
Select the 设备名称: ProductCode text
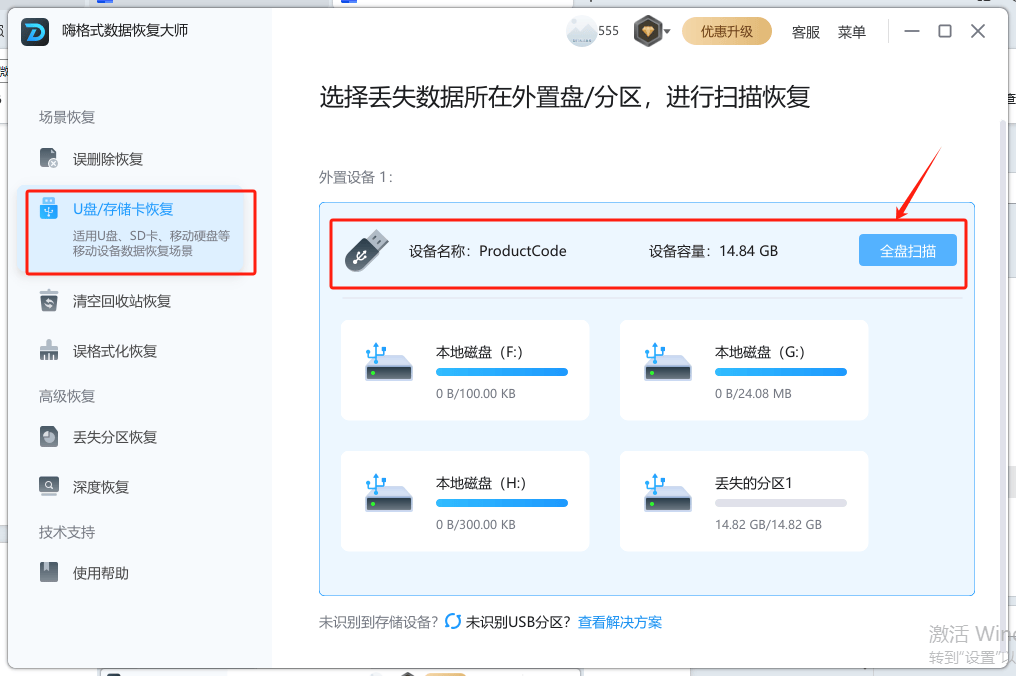click(x=487, y=251)
